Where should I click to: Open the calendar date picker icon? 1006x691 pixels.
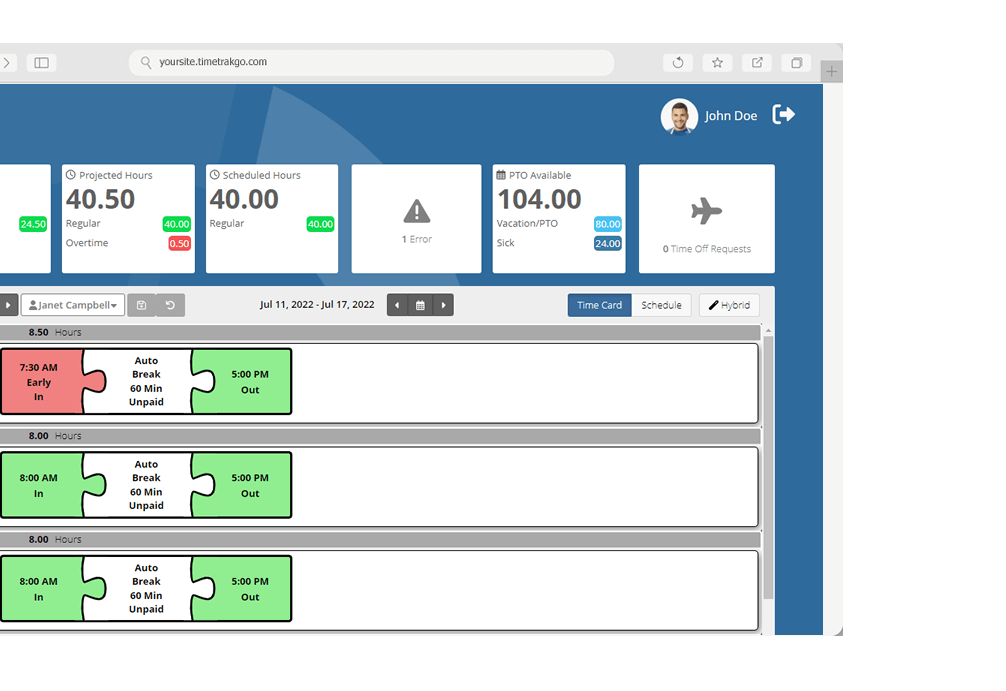click(420, 305)
